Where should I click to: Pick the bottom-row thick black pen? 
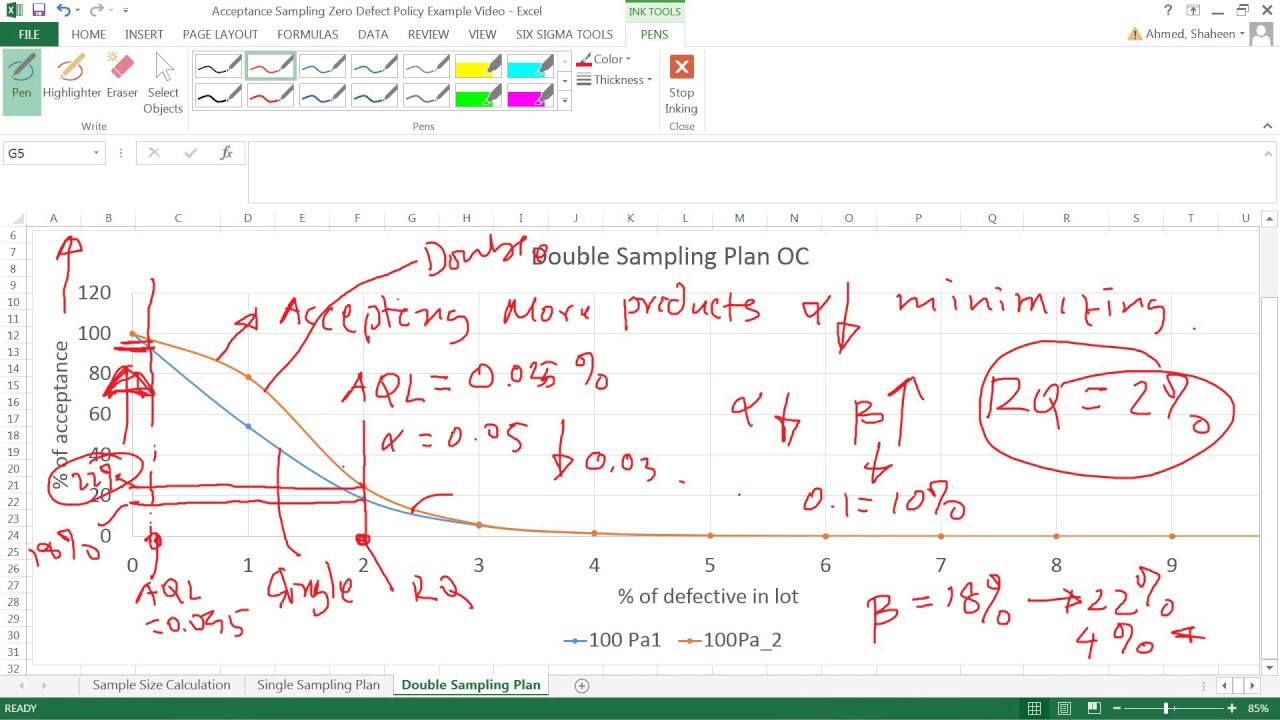pyautogui.click(x=218, y=96)
